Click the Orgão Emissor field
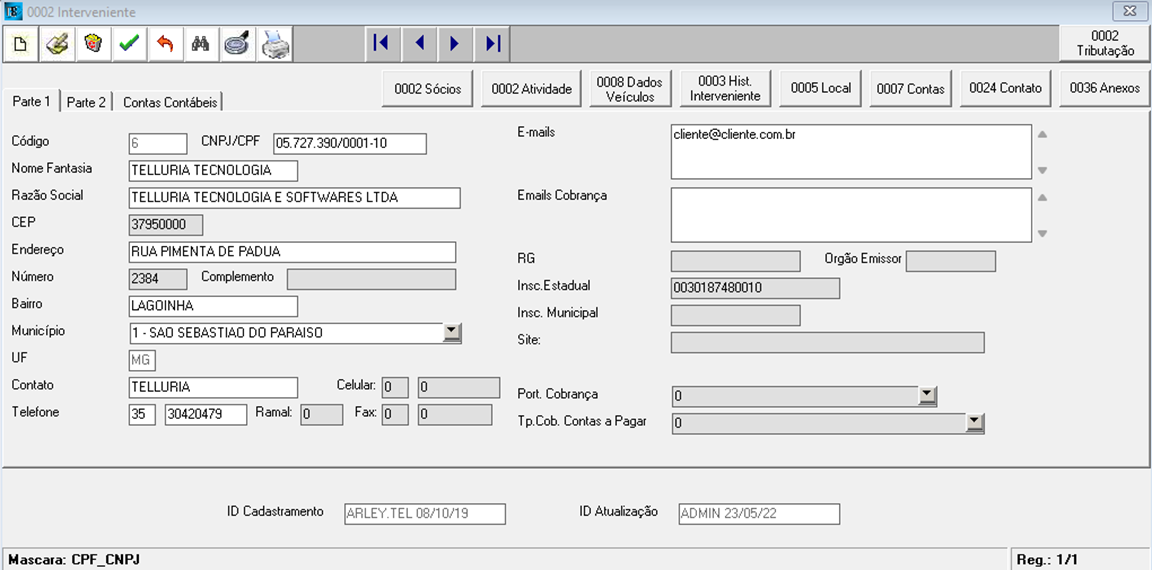The width and height of the screenshot is (1152, 570). coord(951,261)
